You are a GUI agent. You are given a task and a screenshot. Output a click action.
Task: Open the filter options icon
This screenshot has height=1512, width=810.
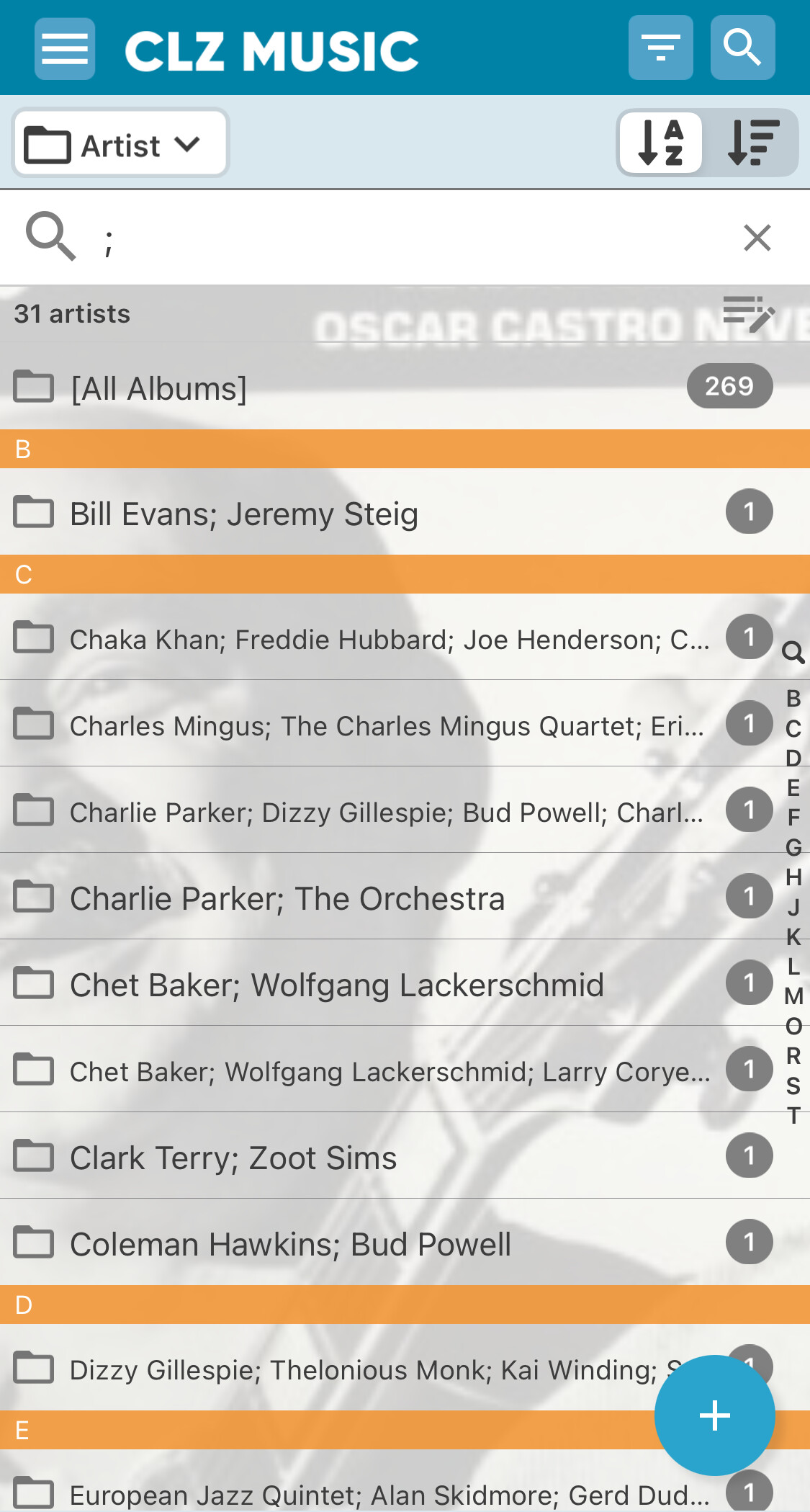[660, 48]
